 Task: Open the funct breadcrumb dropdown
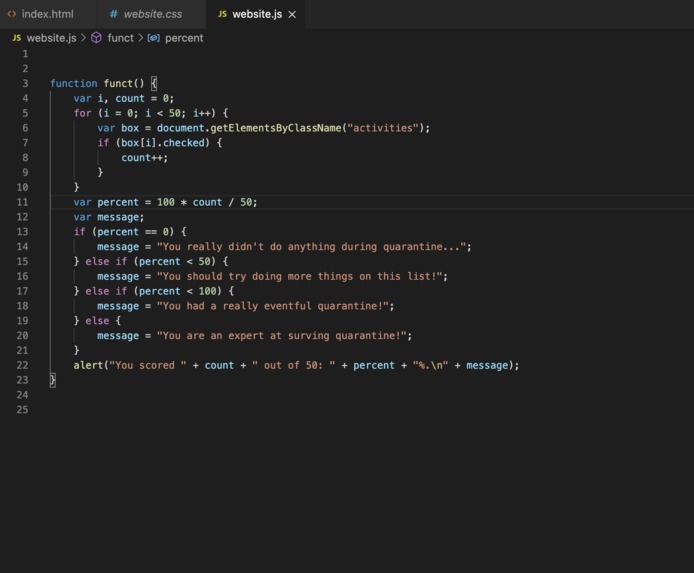pyautogui.click(x=120, y=38)
